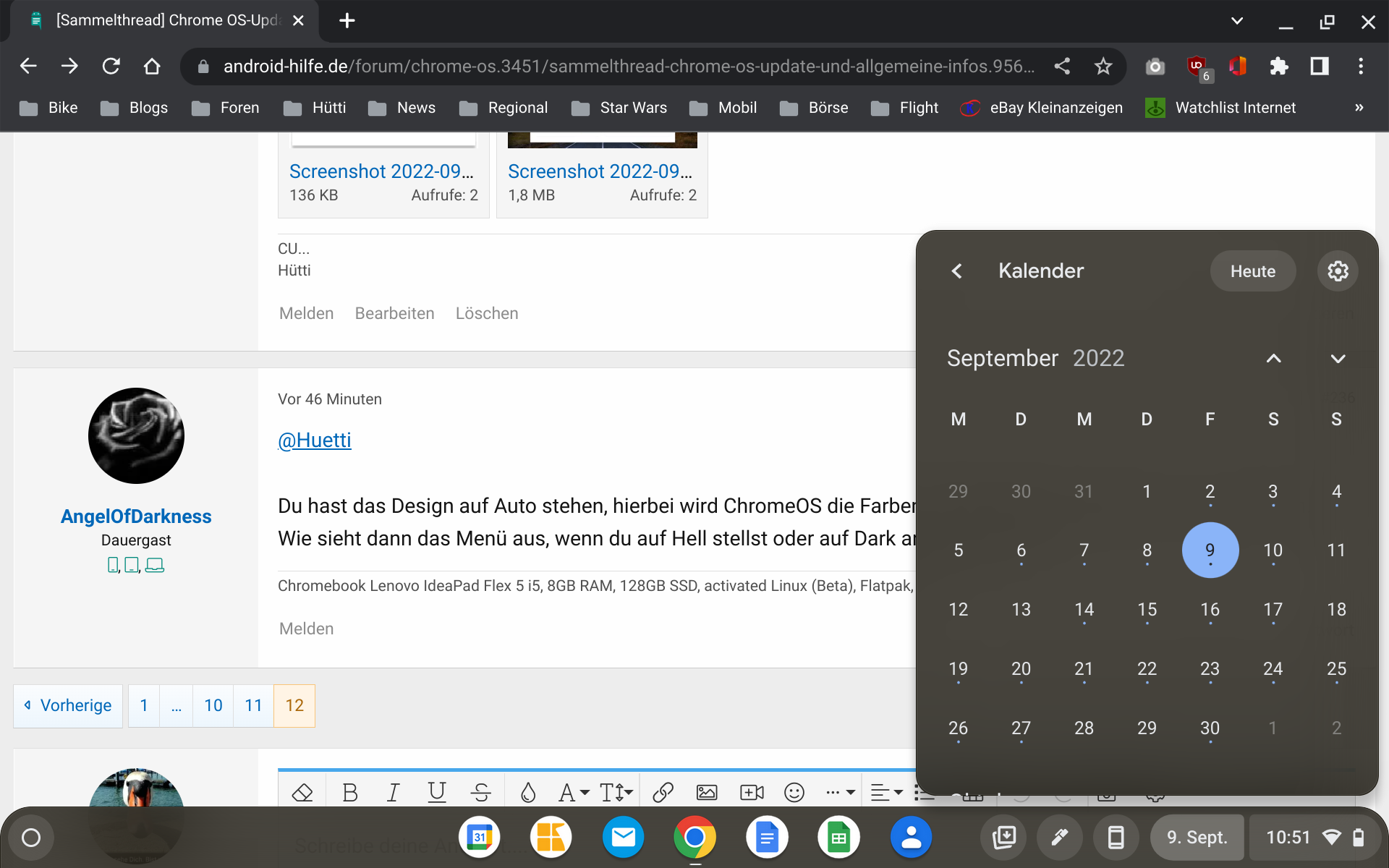Open calendar settings gear icon

tap(1337, 271)
